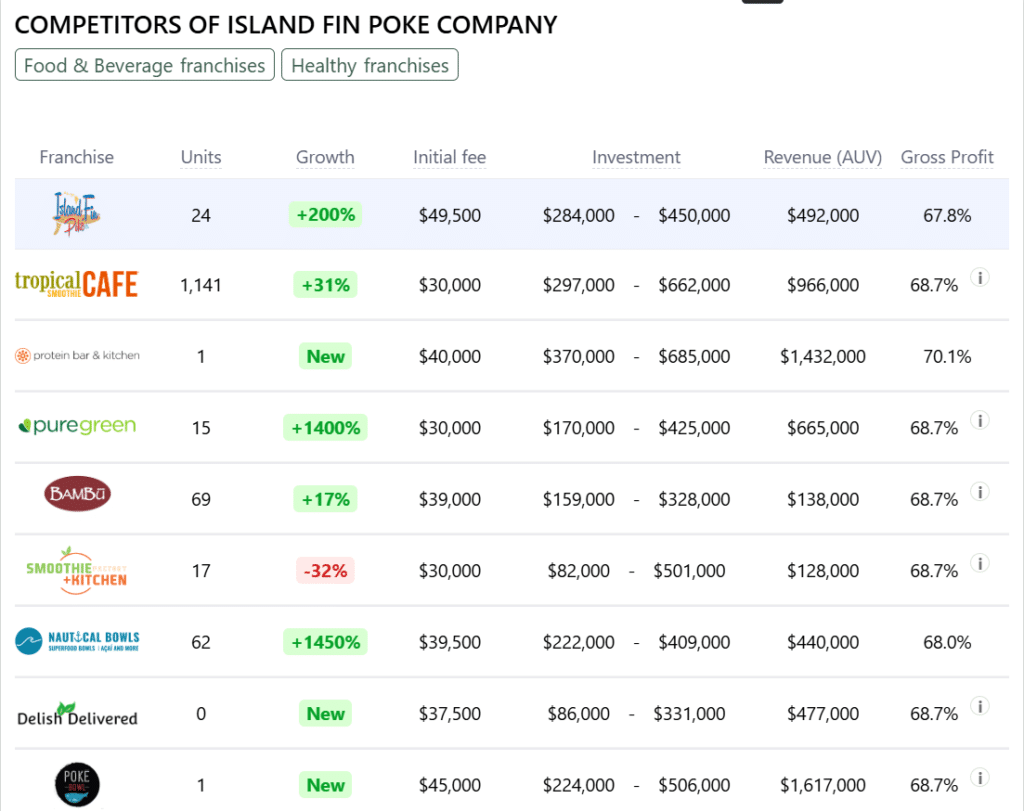Click the $665,000 revenue value
1024x811 pixels.
[x=823, y=428]
